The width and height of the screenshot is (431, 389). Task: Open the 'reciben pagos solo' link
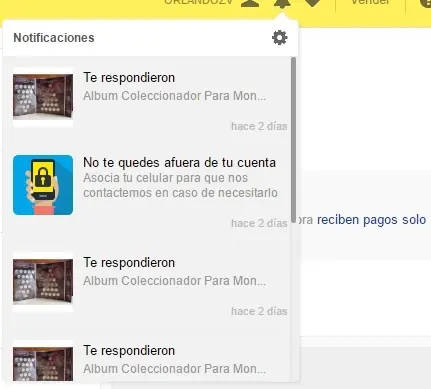point(371,220)
